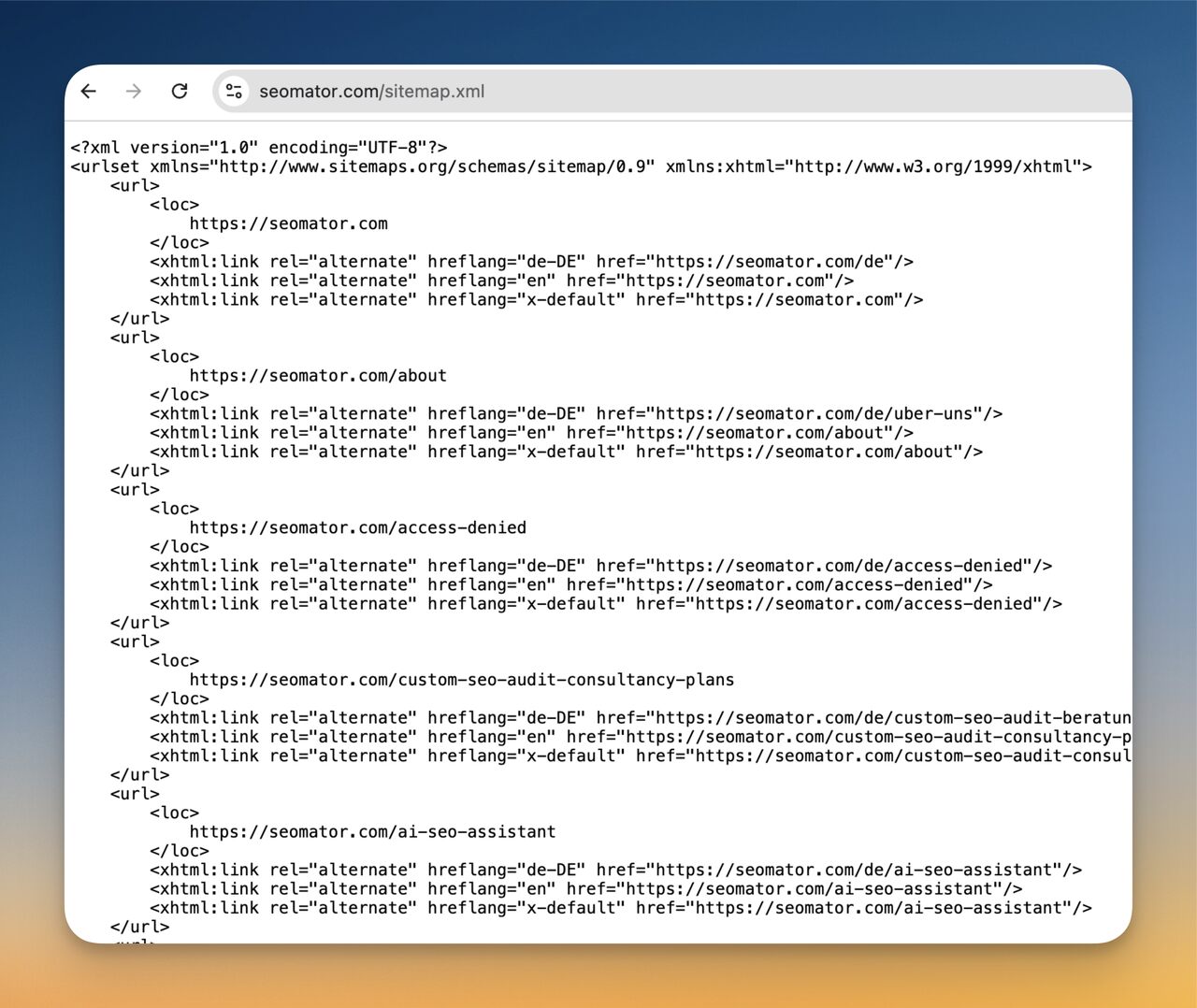This screenshot has width=1197, height=1008.
Task: Reload the sitemap page
Action: coord(180,91)
